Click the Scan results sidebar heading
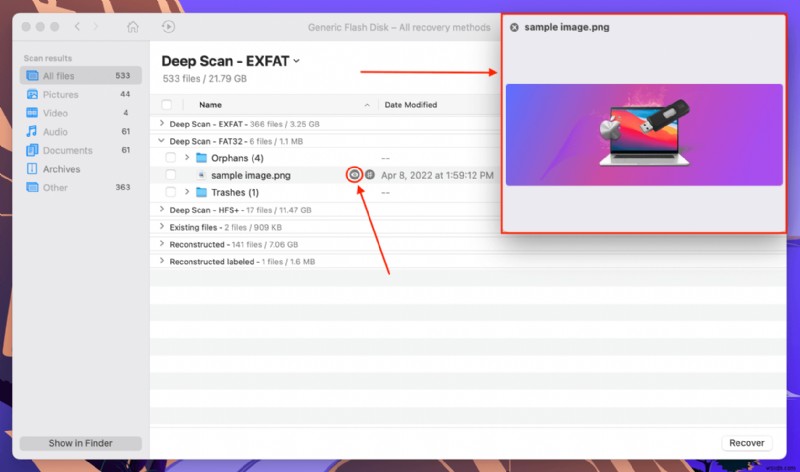The height and width of the screenshot is (472, 800). pos(48,58)
